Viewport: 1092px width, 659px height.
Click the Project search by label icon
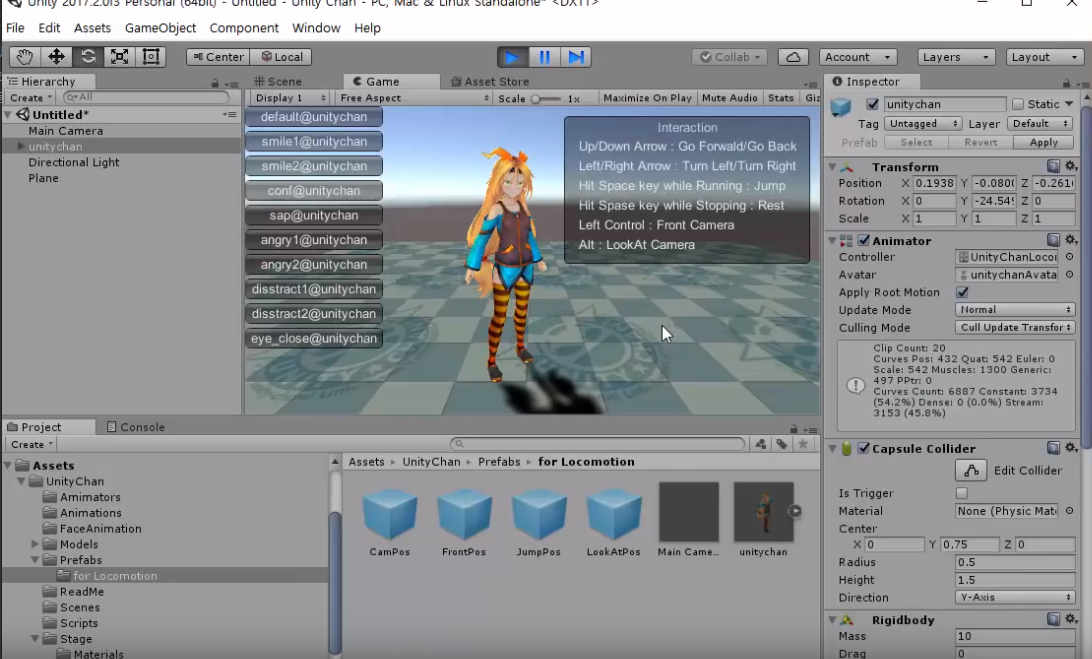pos(781,444)
